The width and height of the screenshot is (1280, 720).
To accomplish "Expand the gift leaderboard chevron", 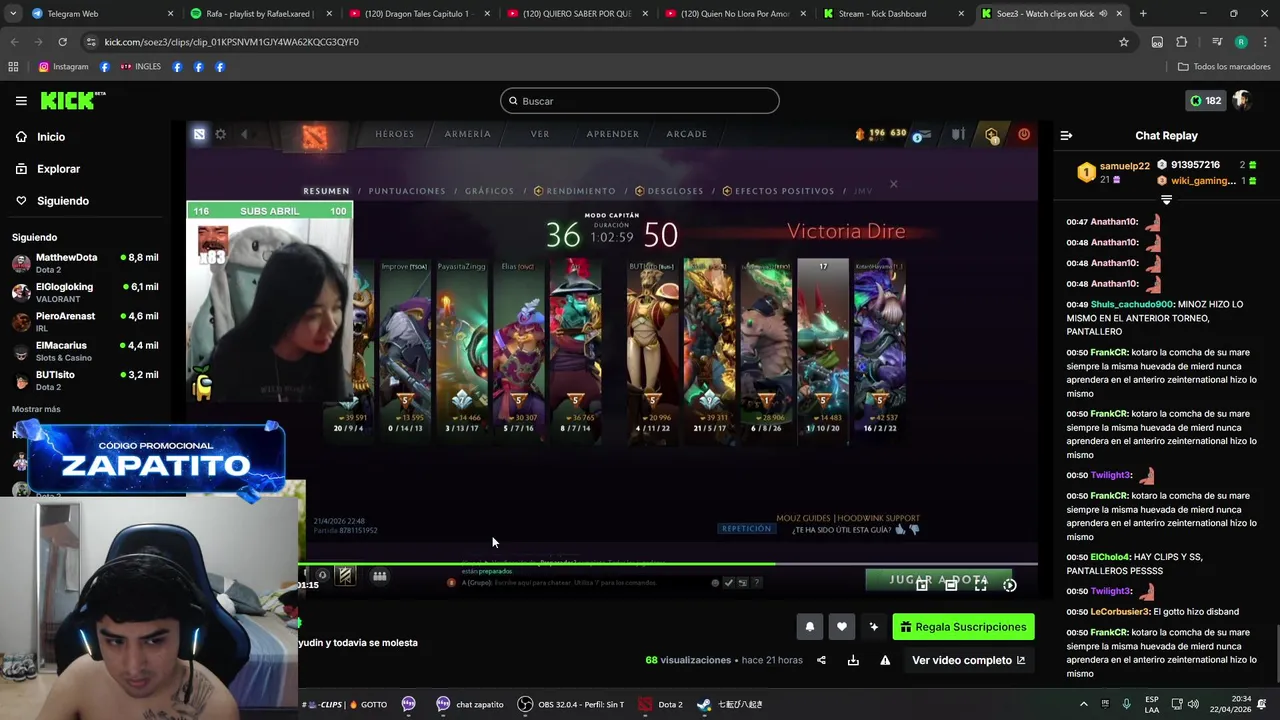I will pos(1166,200).
